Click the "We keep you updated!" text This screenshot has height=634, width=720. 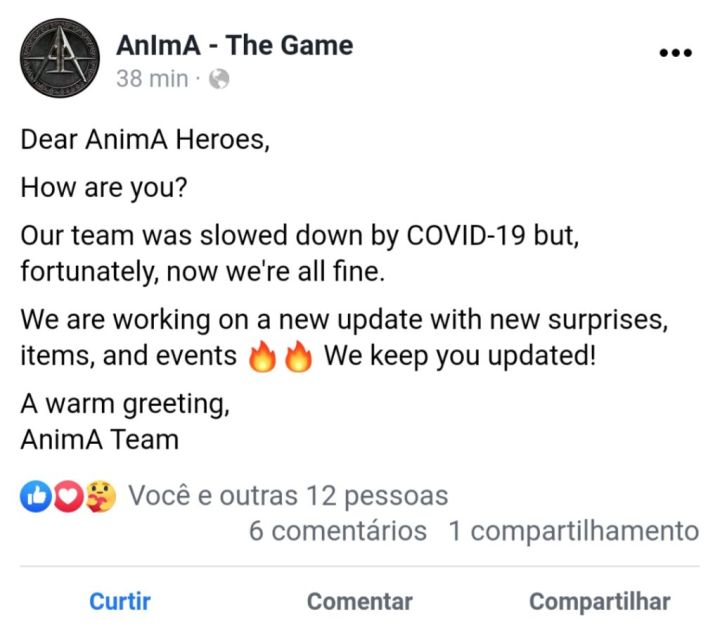pos(460,356)
